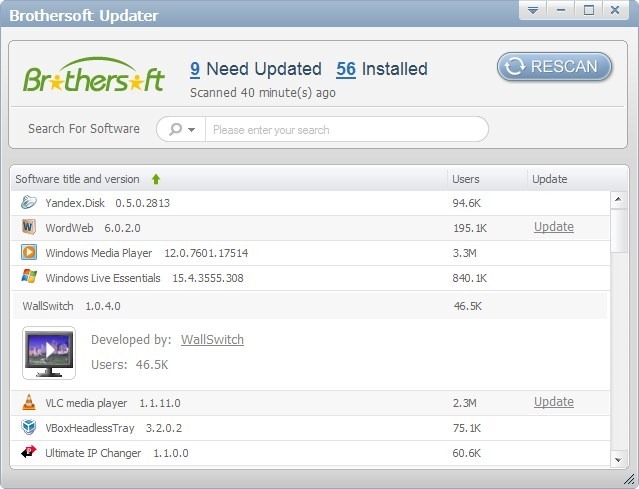Click the VLC media player cone icon
This screenshot has height=489, width=639.
29,402
